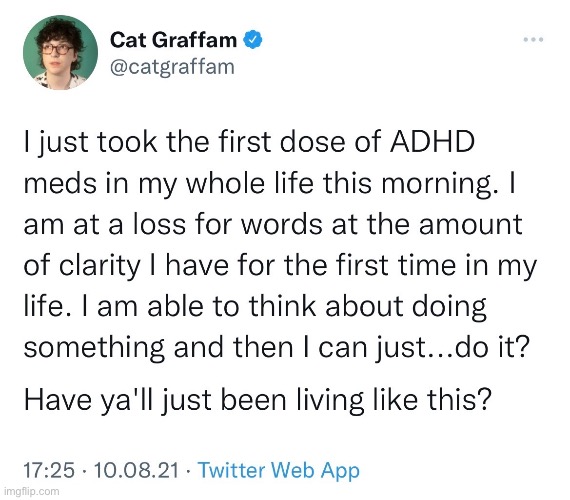
Task: Open the tweet's three-dot more options menu
Action: [x=533, y=39]
